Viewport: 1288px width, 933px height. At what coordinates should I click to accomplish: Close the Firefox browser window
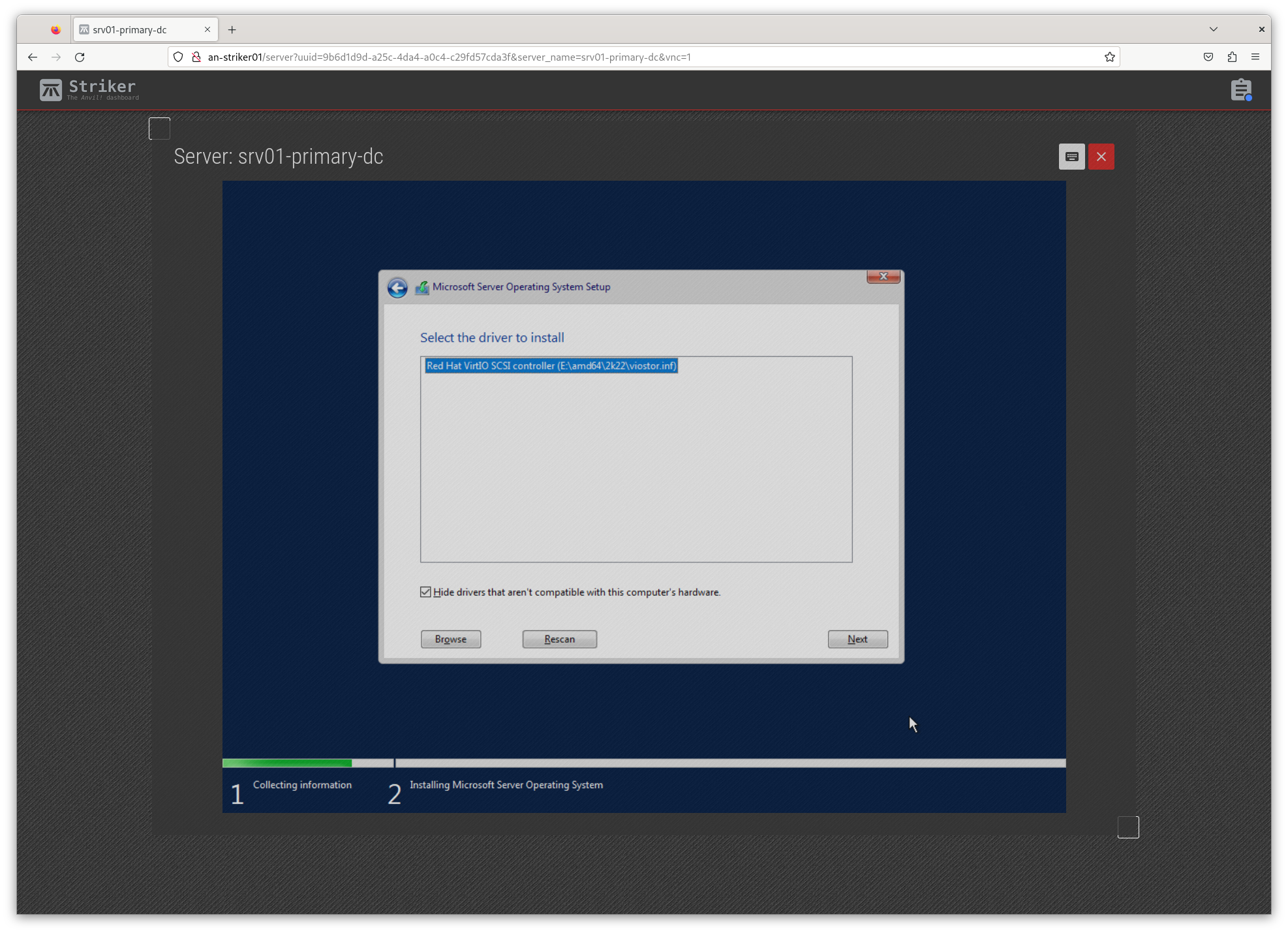coord(1261,29)
